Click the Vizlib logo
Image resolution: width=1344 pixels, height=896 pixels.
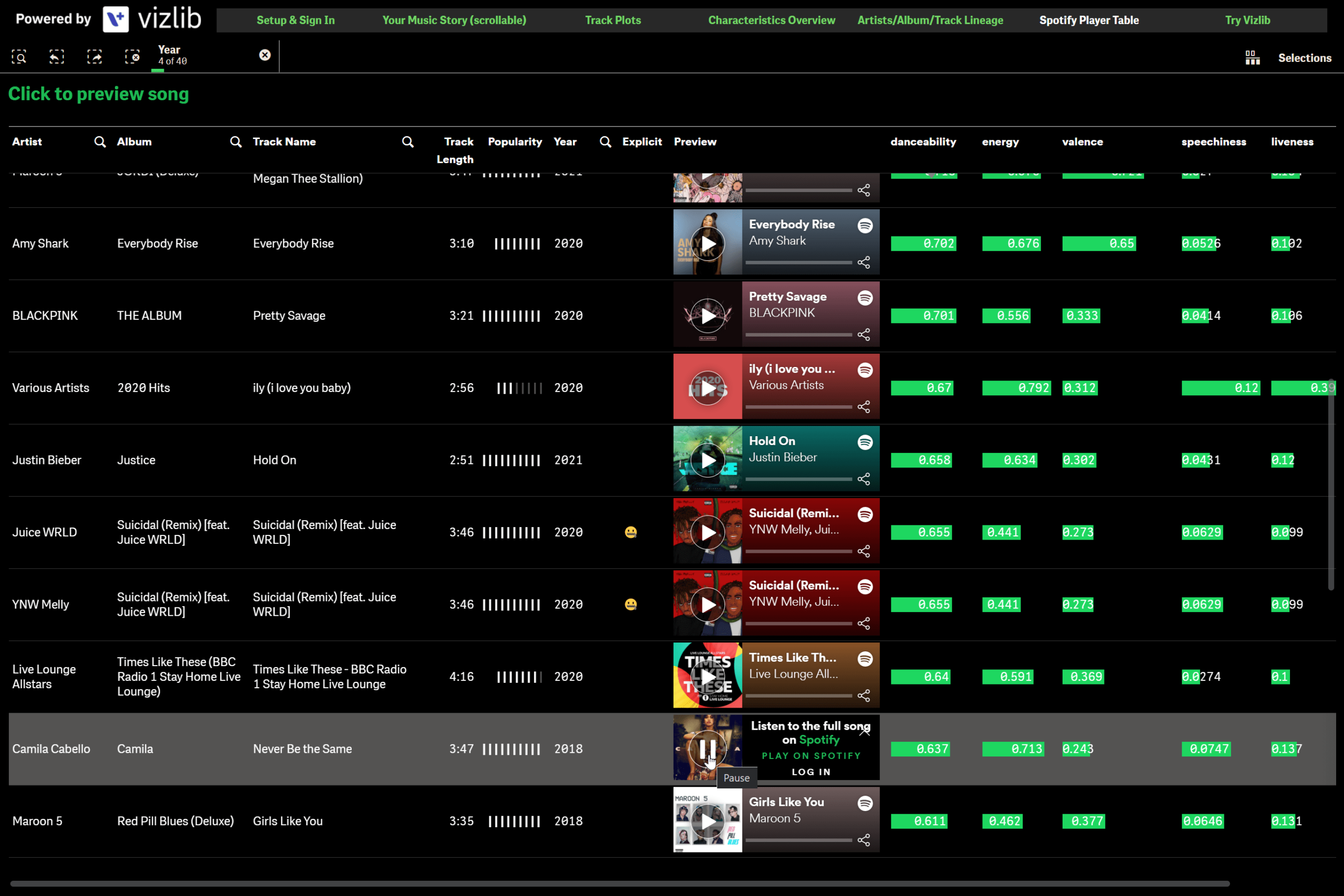(x=152, y=19)
